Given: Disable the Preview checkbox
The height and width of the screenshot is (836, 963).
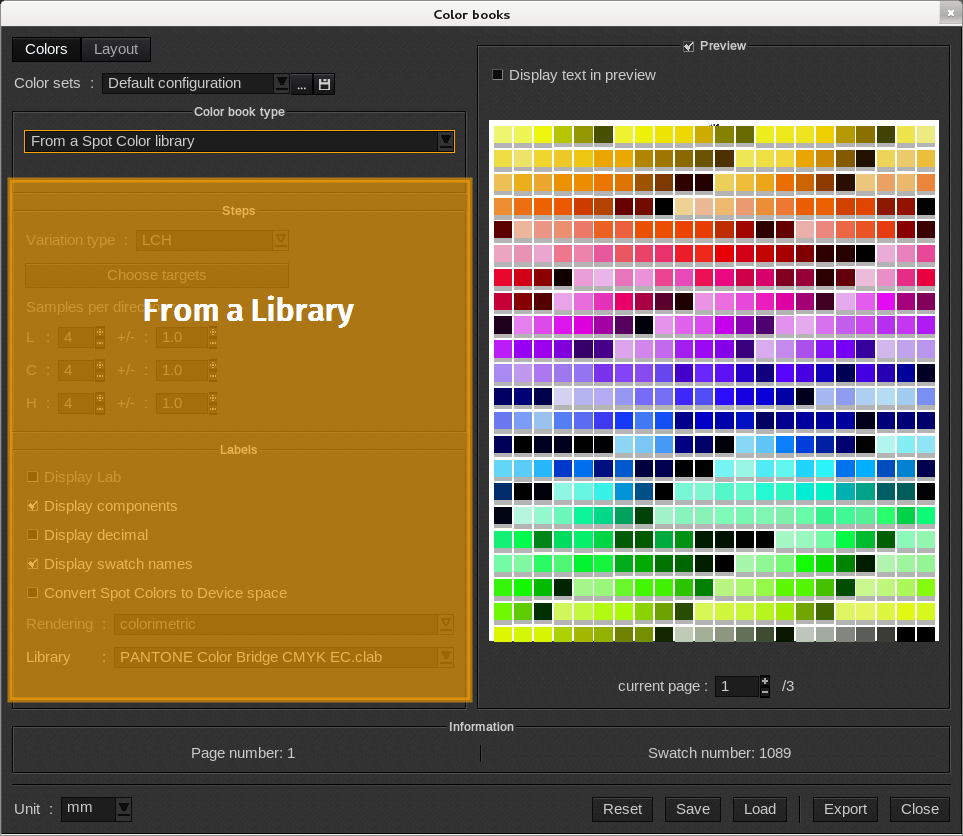Looking at the screenshot, I should coord(688,46).
